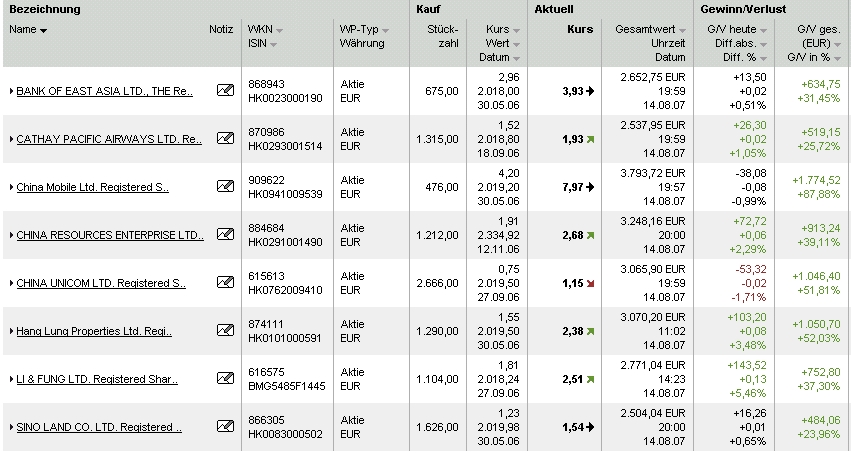Click the note icon for Cathay Pacific Airways

[225, 139]
